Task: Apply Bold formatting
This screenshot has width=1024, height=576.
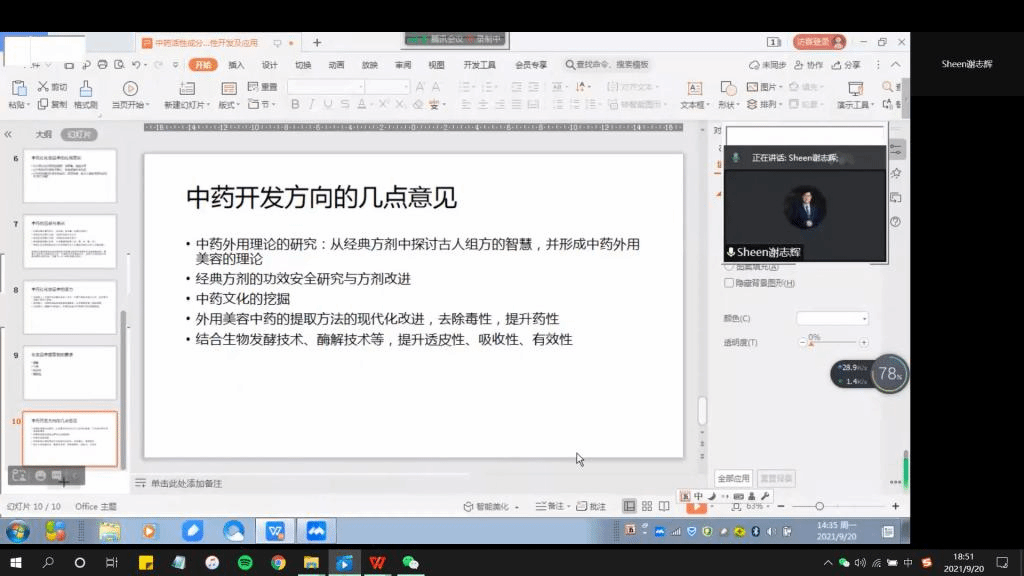Action: tap(295, 104)
